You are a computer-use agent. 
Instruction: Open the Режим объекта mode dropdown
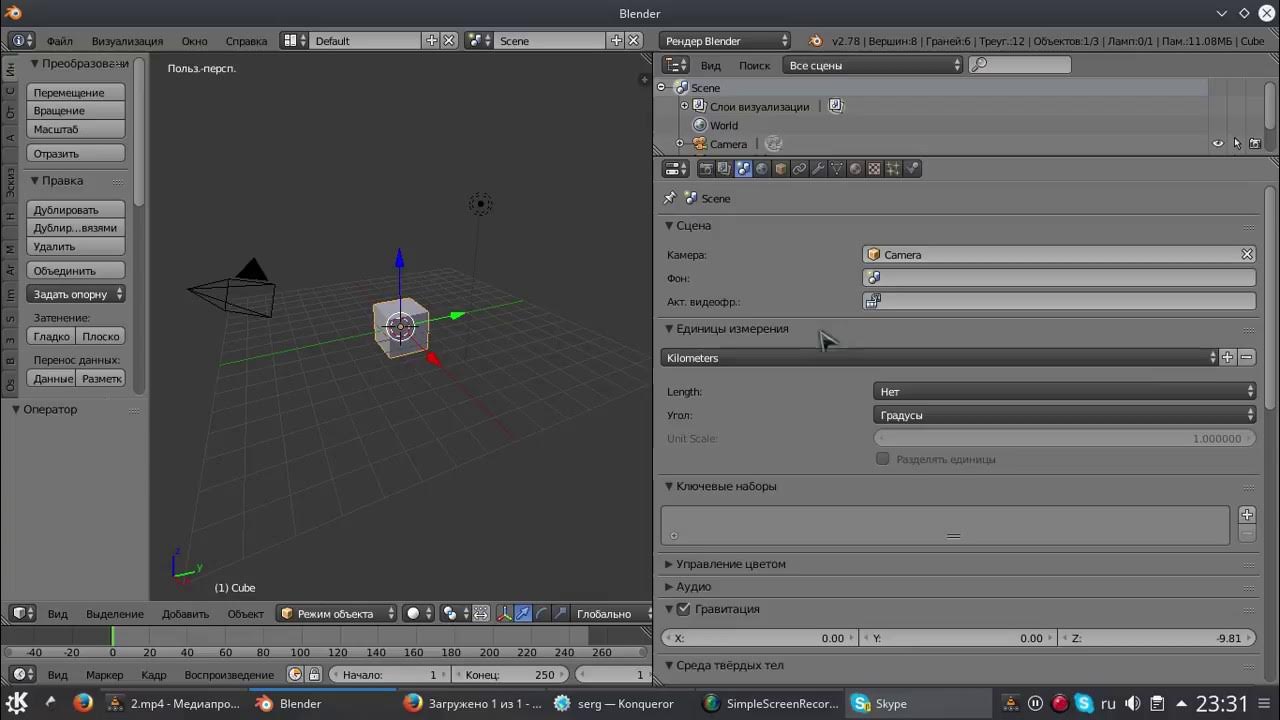337,614
